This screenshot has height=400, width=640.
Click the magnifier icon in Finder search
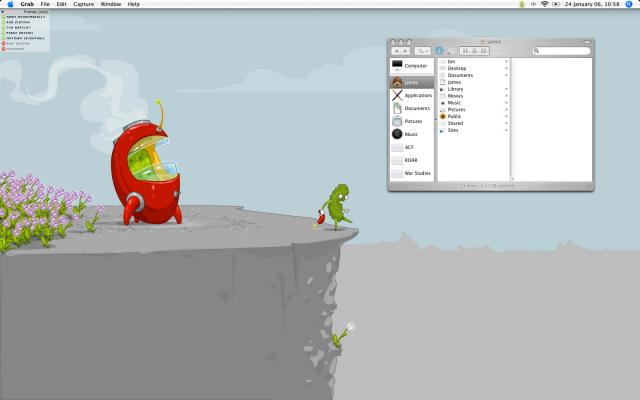(x=536, y=51)
